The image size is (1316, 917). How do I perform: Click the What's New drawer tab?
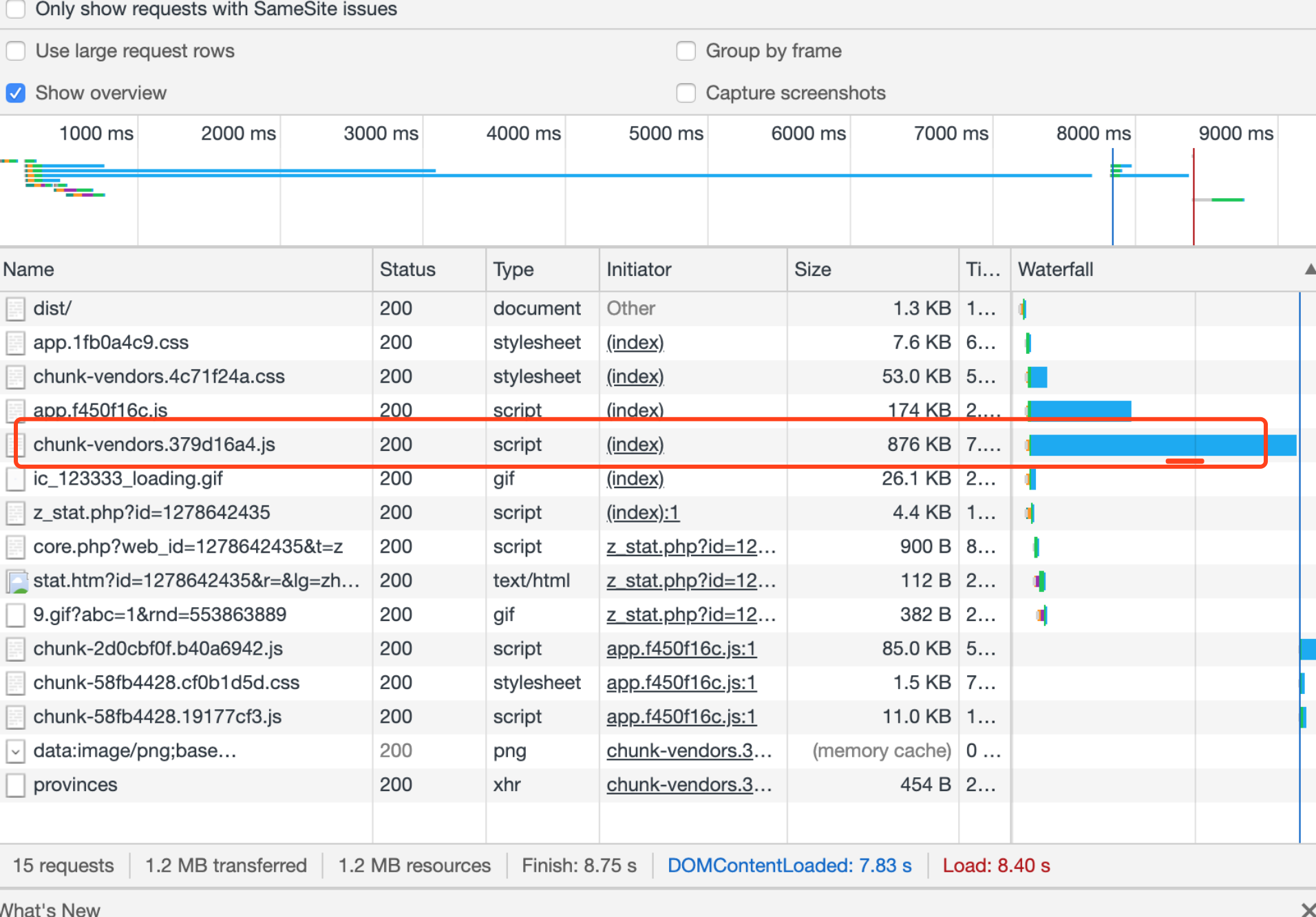pyautogui.click(x=50, y=909)
